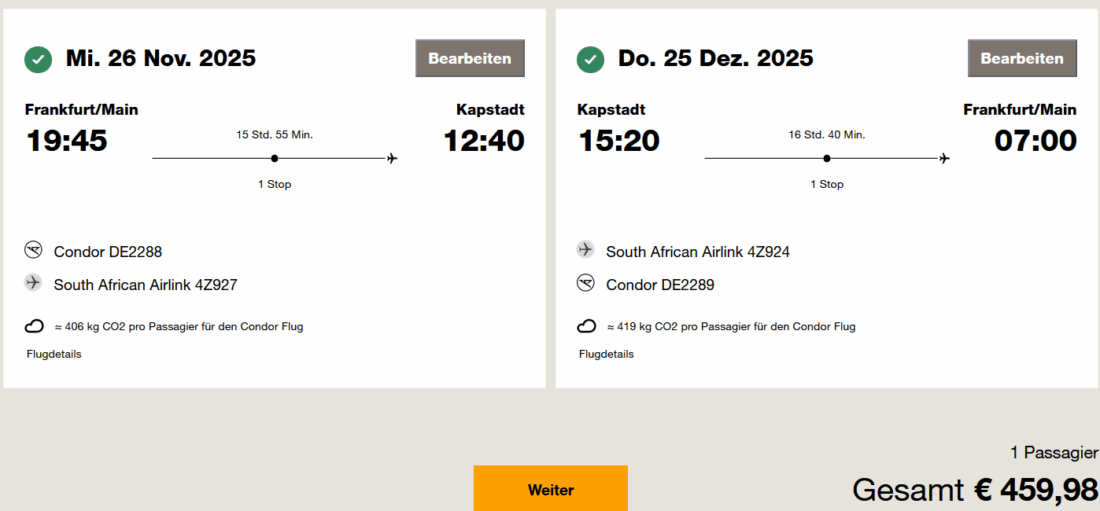Continue with the orange Weiter button

551,489
